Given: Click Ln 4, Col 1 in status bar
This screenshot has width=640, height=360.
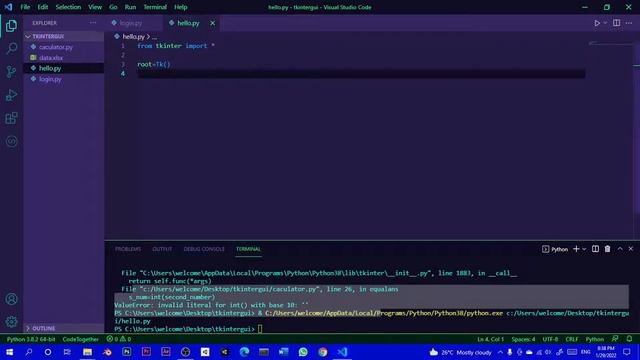Looking at the screenshot, I should click(491, 339).
